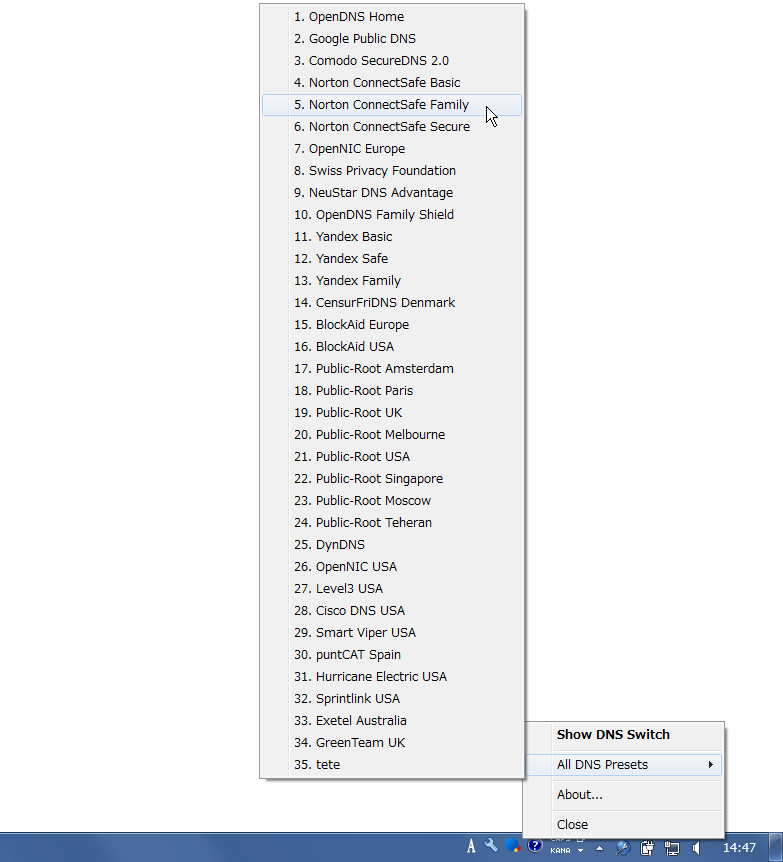Open the About... dialog
The height and width of the screenshot is (862, 783).
[624, 795]
